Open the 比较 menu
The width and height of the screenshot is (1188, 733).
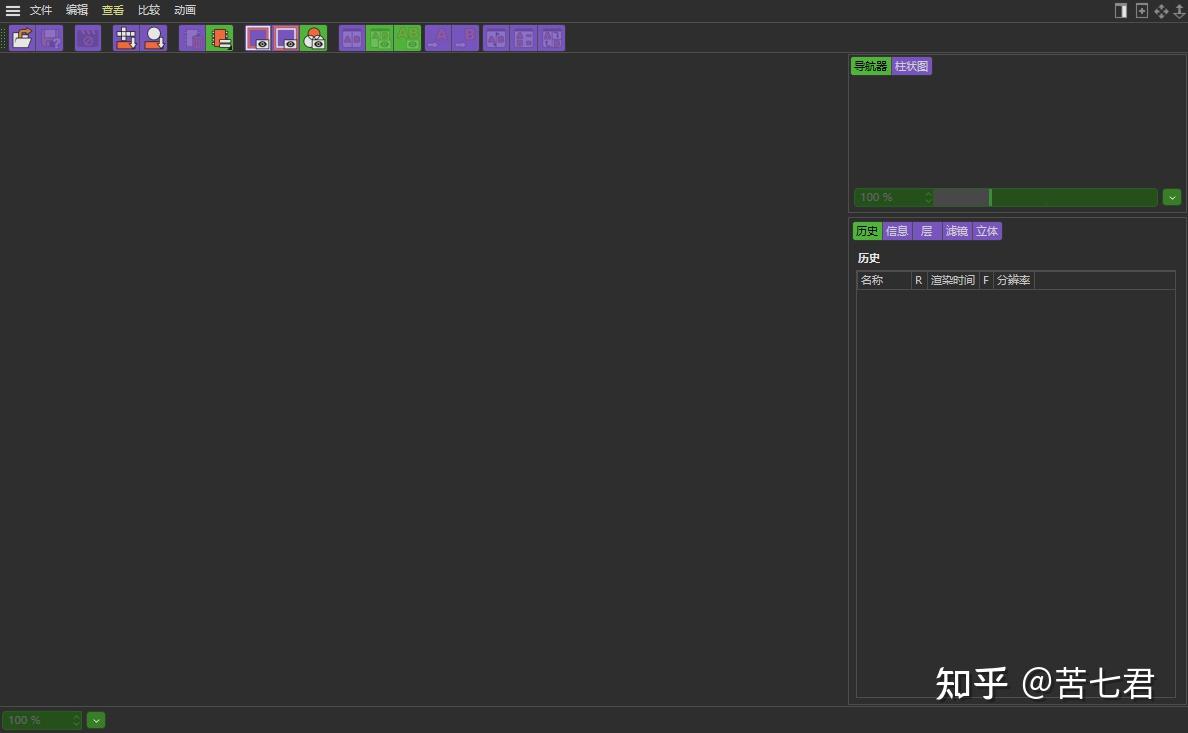(148, 10)
